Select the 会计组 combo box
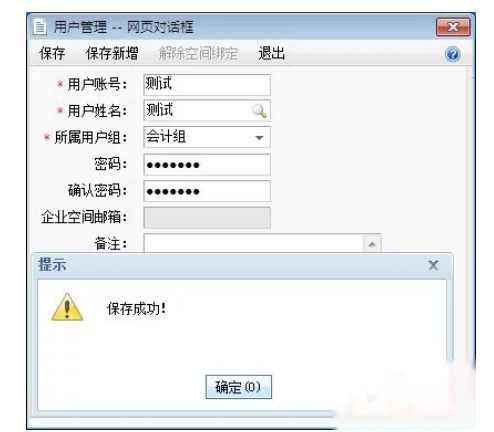 207,137
